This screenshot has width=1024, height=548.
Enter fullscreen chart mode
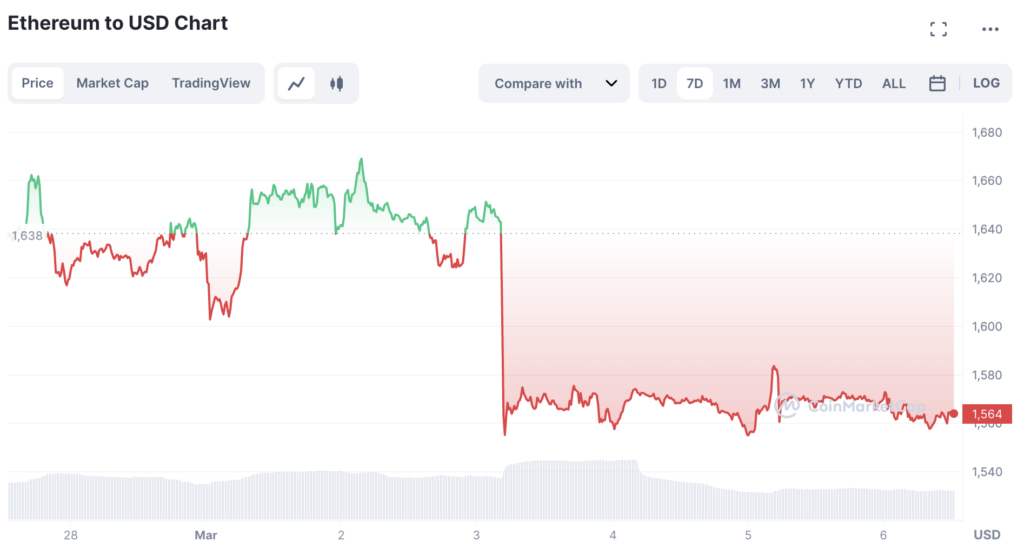[938, 29]
